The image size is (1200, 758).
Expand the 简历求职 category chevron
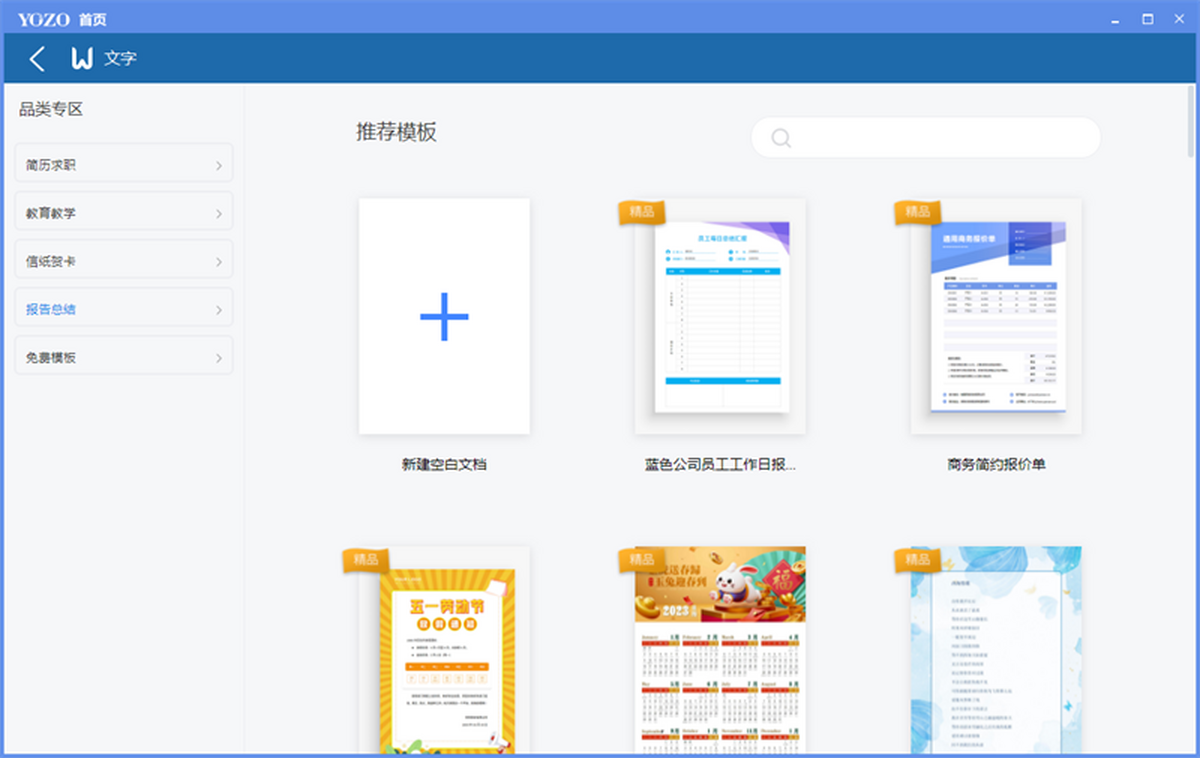(218, 166)
